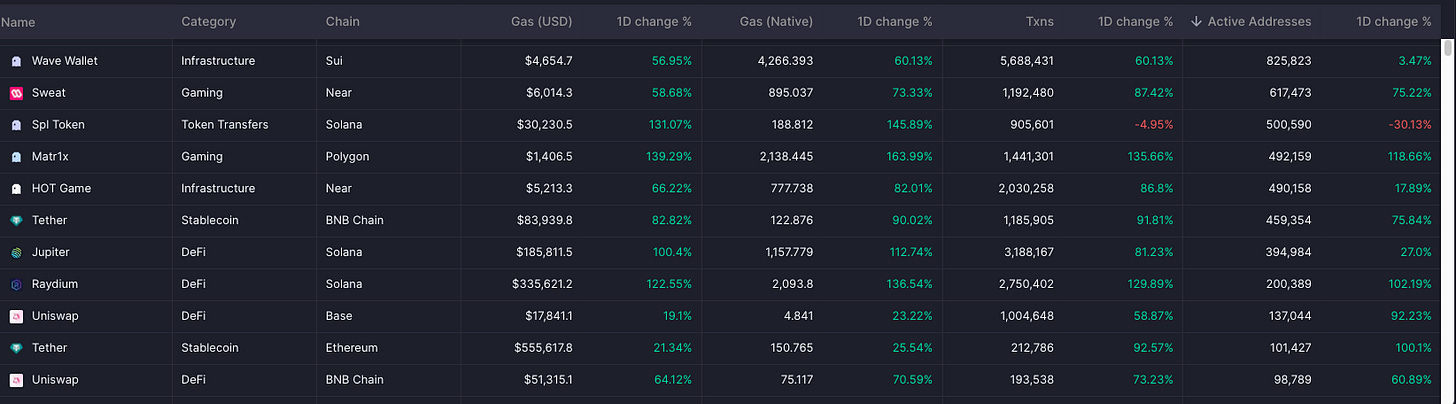Select the Sui chain cell
The image size is (1456, 404).
click(x=334, y=61)
